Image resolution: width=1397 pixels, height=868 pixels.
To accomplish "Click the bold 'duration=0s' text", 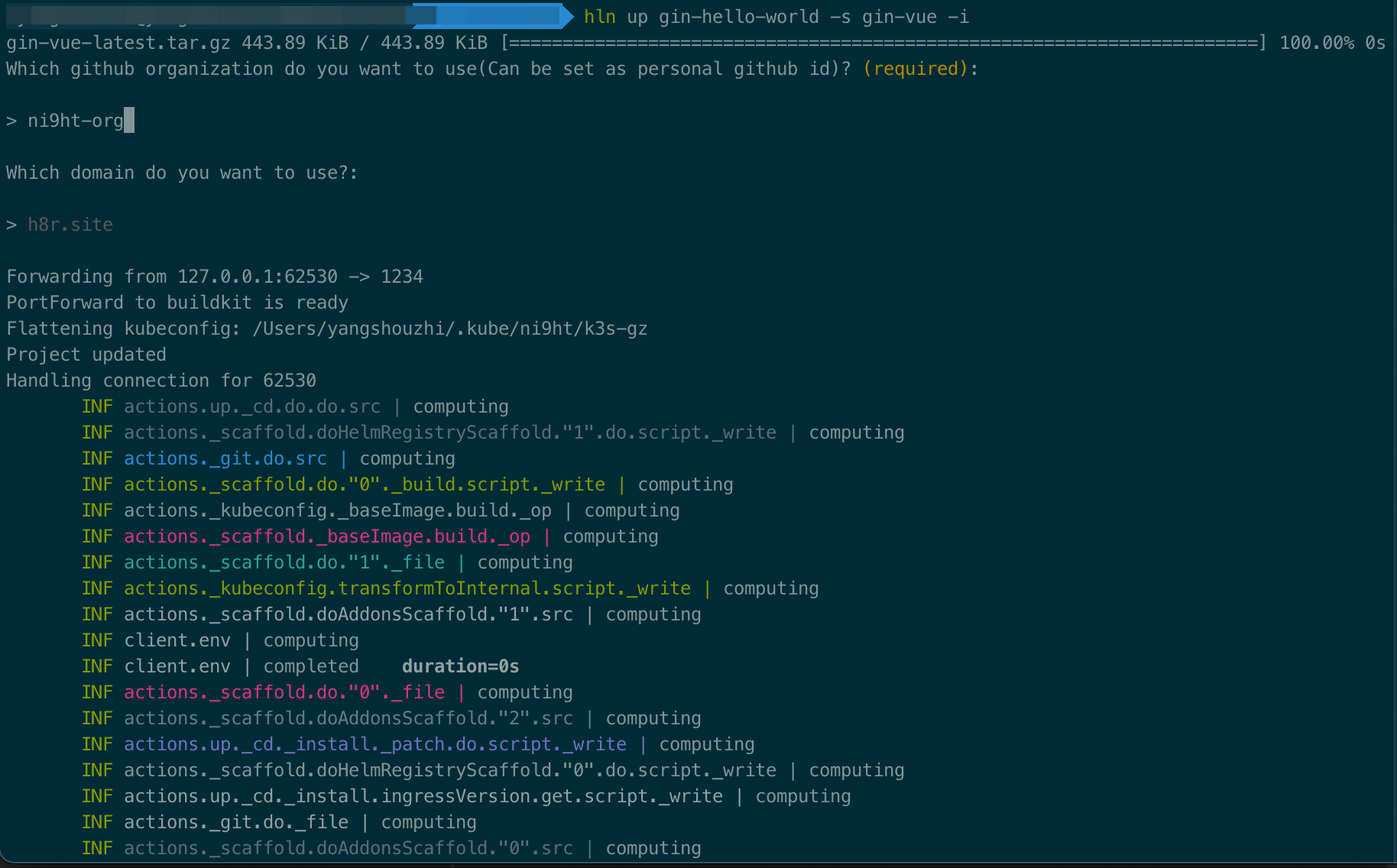I will tap(461, 666).
